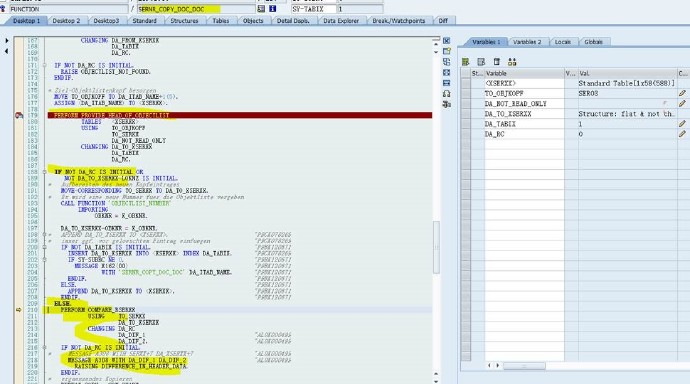Screen dimensions: 690x384
Task: Click the pencil icon for TO_OBJKOPF
Action: coord(682,93)
